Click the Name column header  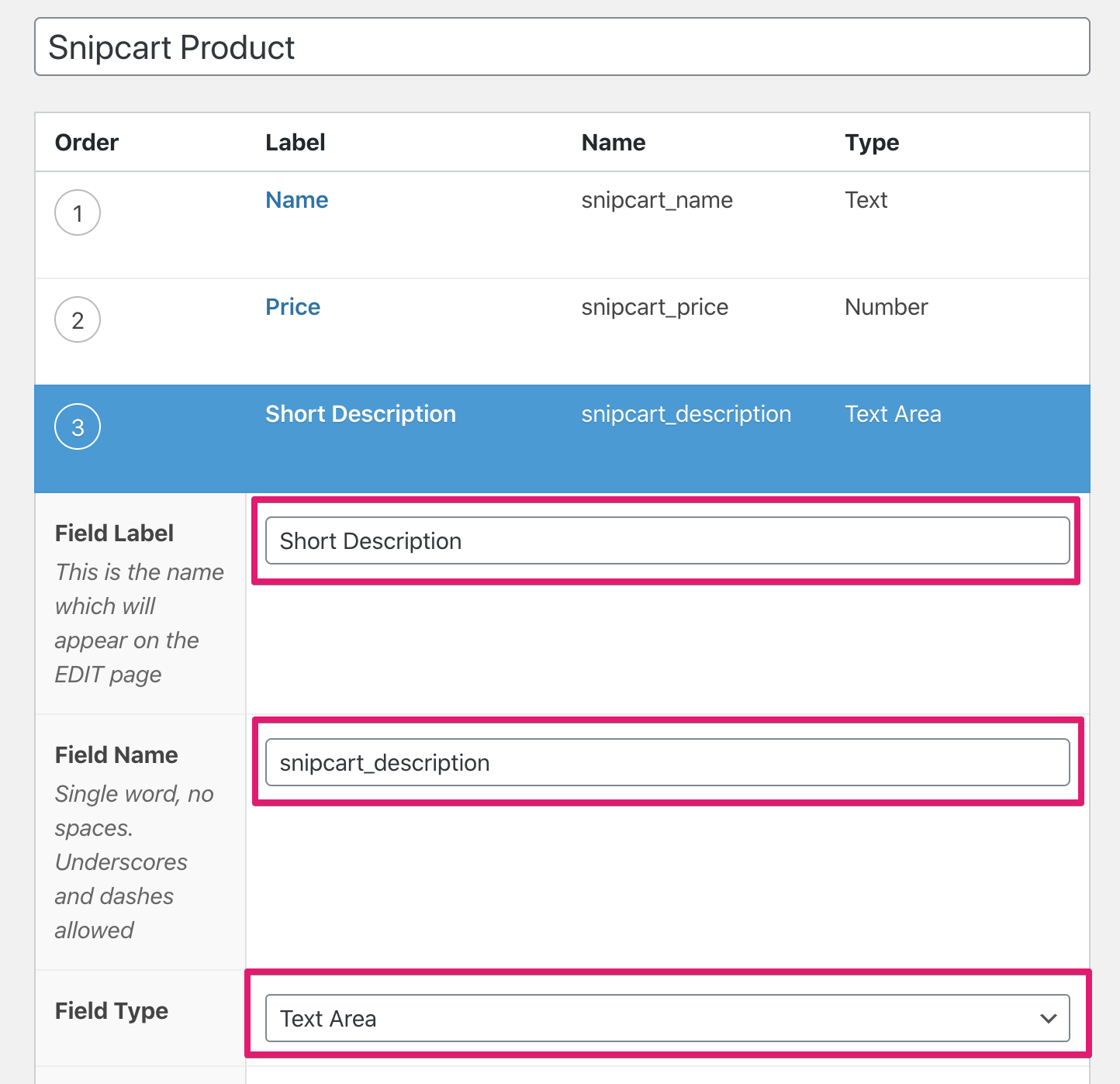[614, 143]
